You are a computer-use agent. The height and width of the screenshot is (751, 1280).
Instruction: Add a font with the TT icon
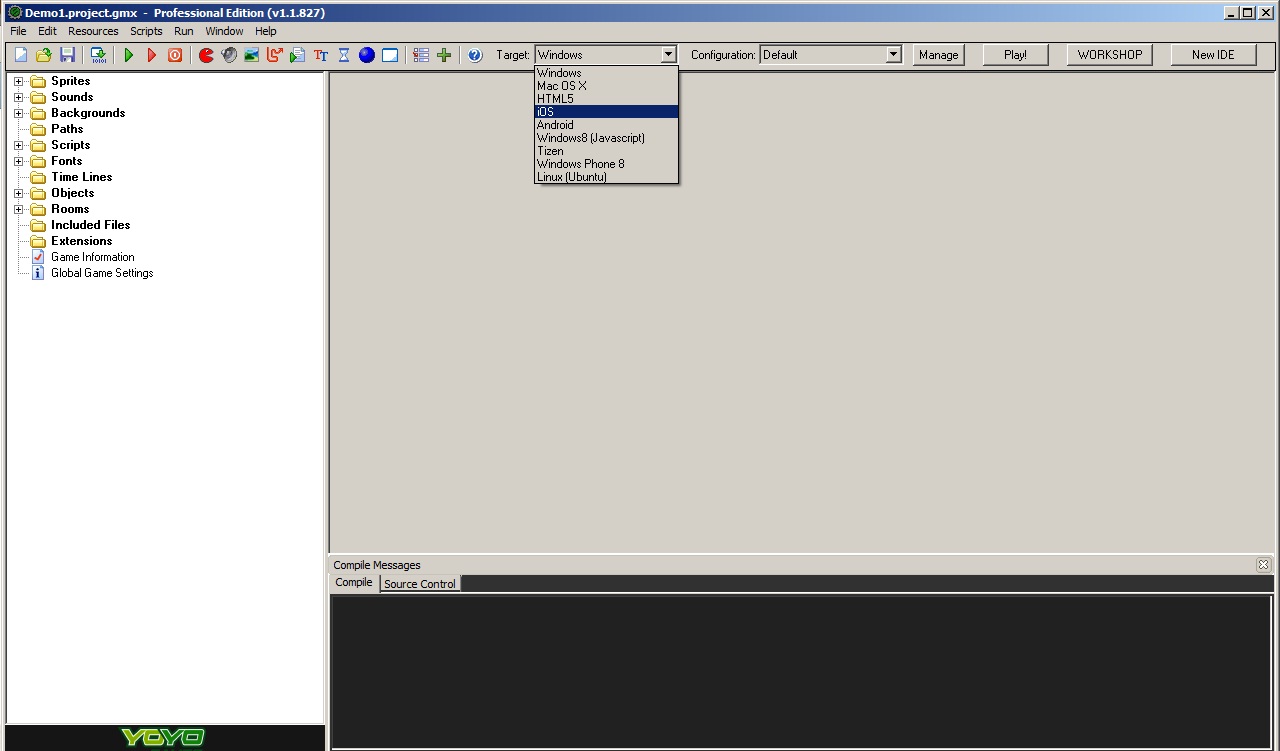(x=321, y=55)
